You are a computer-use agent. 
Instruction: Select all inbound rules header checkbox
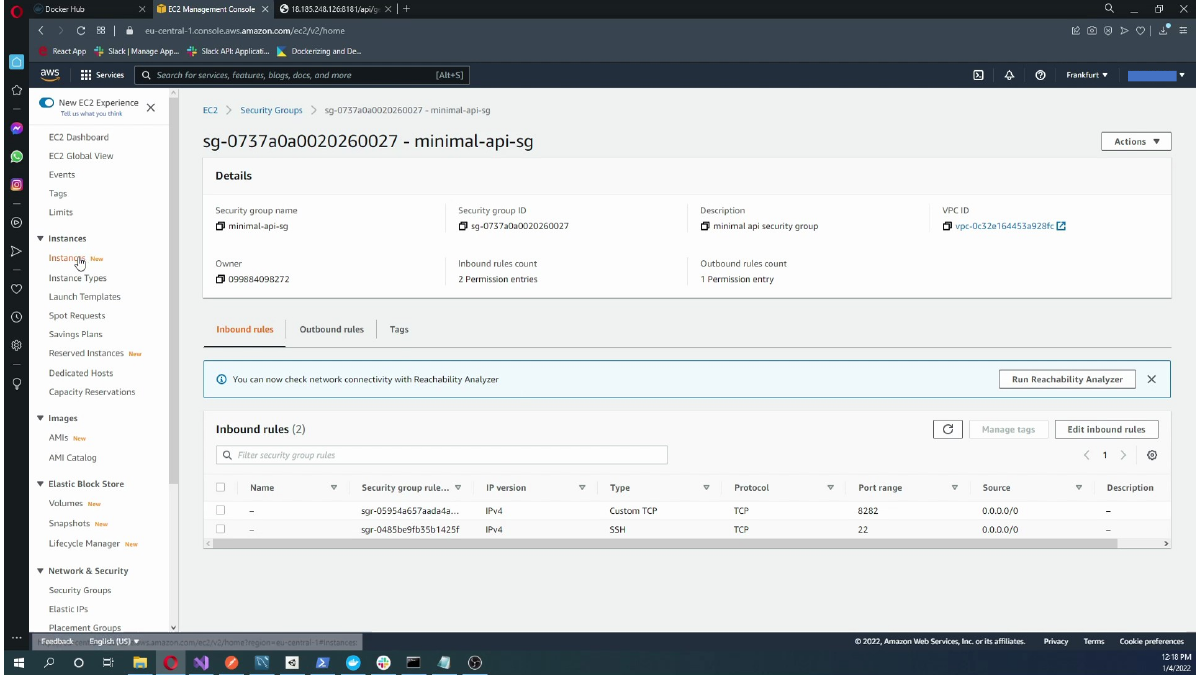(220, 488)
